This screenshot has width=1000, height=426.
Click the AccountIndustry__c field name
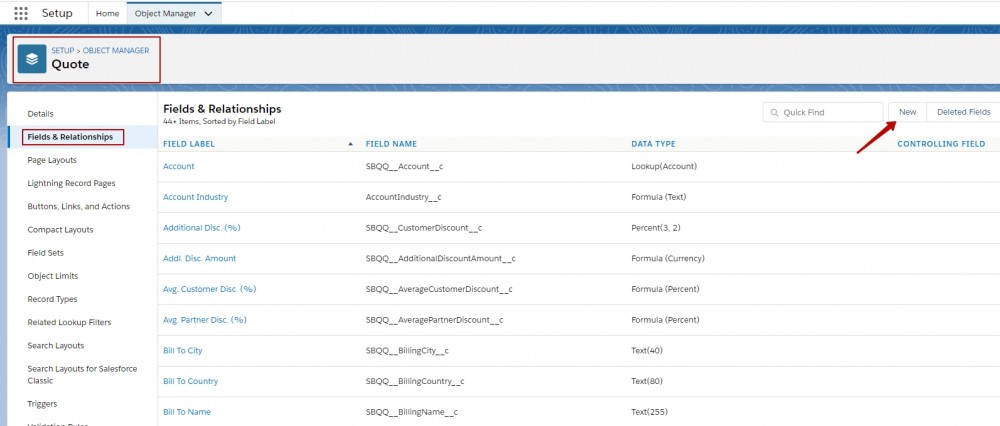pyautogui.click(x=404, y=197)
